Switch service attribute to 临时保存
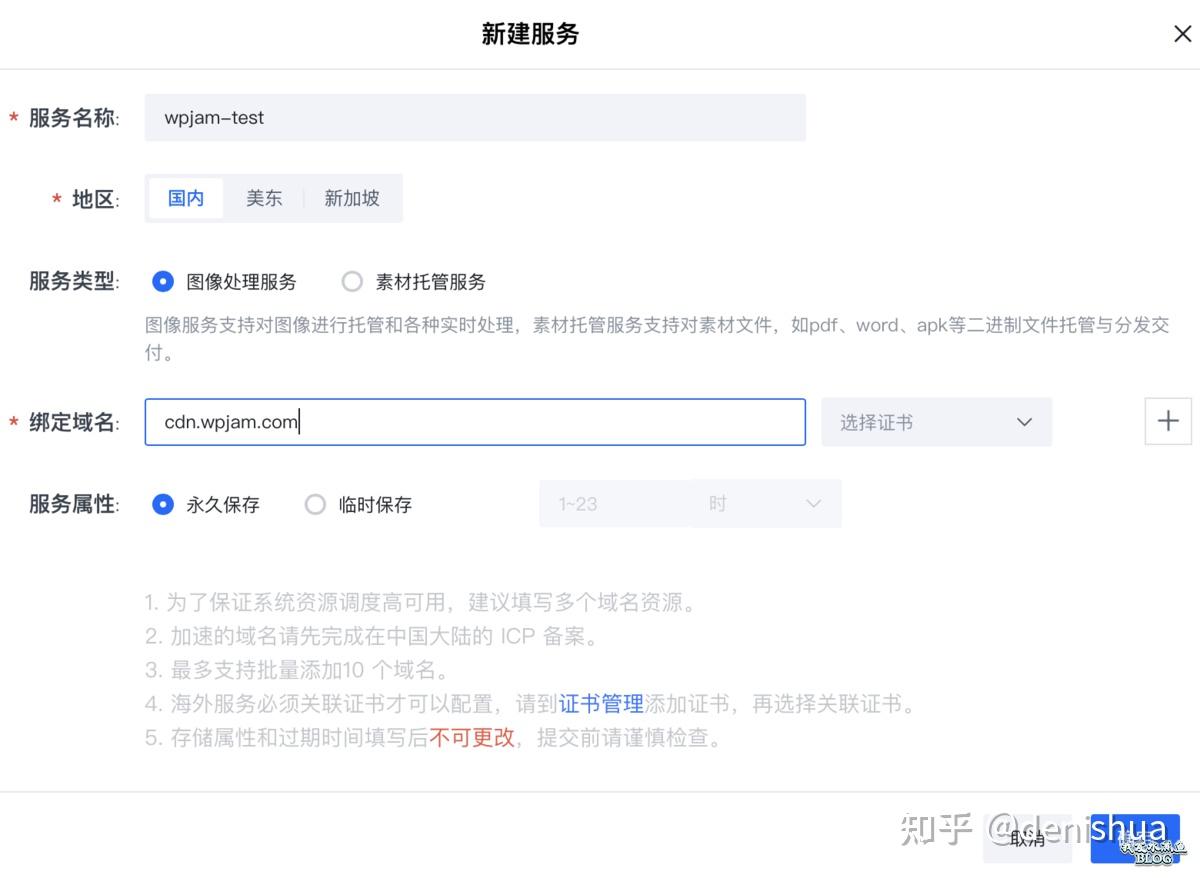Screen dimensions: 1200x878 pos(315,504)
